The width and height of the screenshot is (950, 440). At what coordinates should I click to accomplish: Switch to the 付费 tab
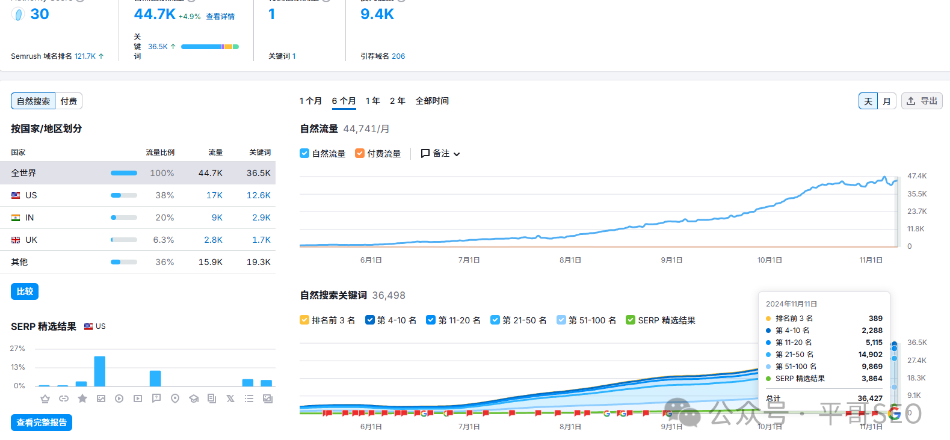69,101
